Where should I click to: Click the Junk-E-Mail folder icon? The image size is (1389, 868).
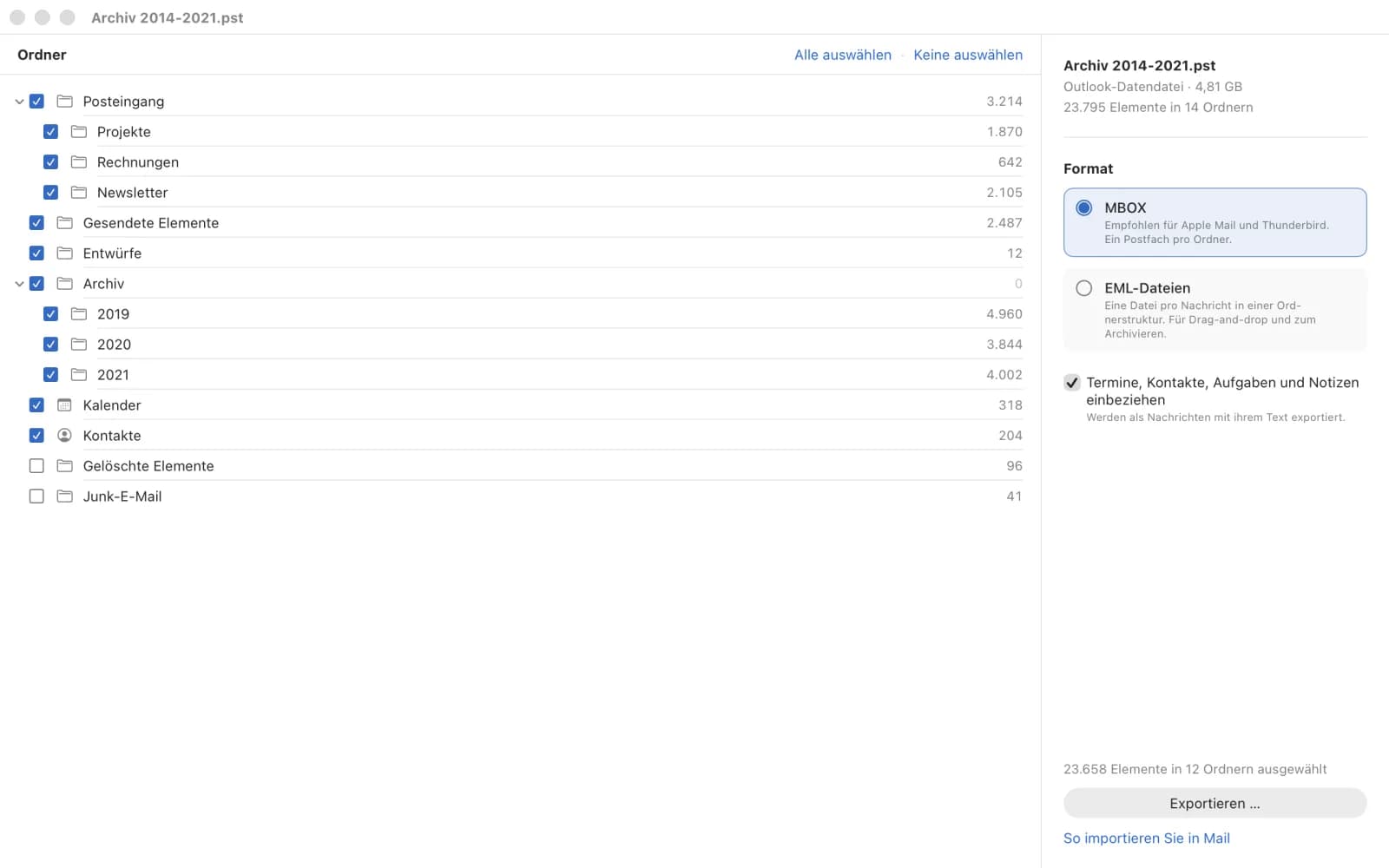pos(64,496)
